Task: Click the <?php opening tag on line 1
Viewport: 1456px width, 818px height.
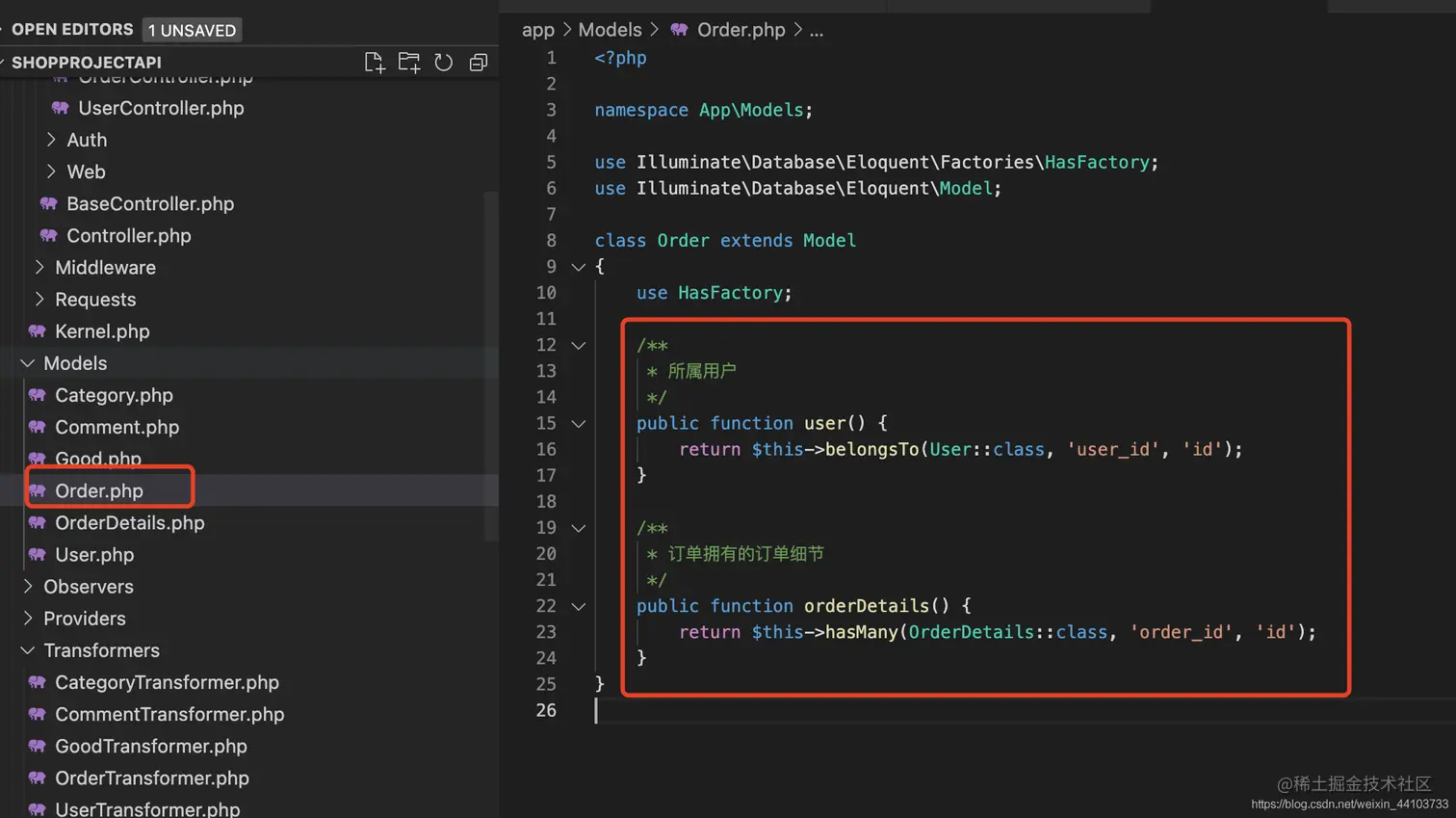Action: pyautogui.click(x=620, y=58)
